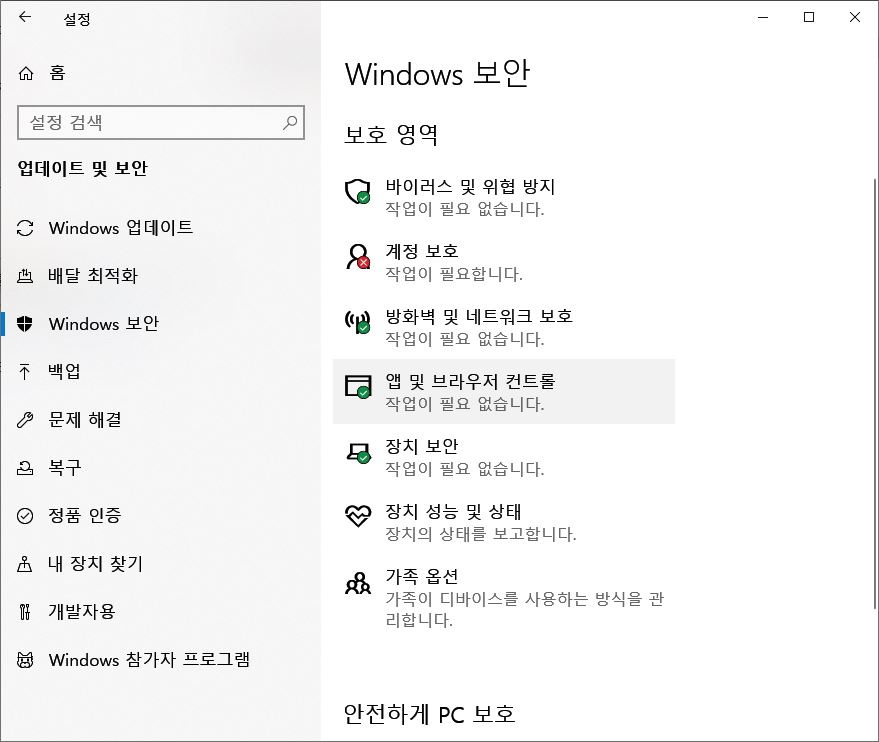The image size is (879, 742).
Task: Click the home icon next to 홈
Action: tap(26, 73)
